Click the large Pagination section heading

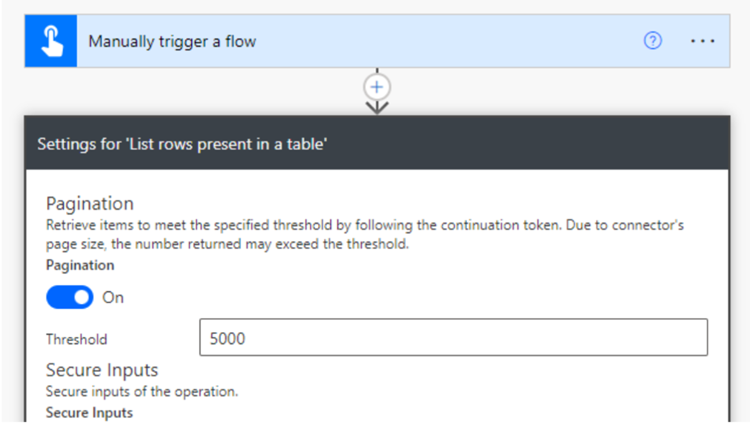pos(90,203)
